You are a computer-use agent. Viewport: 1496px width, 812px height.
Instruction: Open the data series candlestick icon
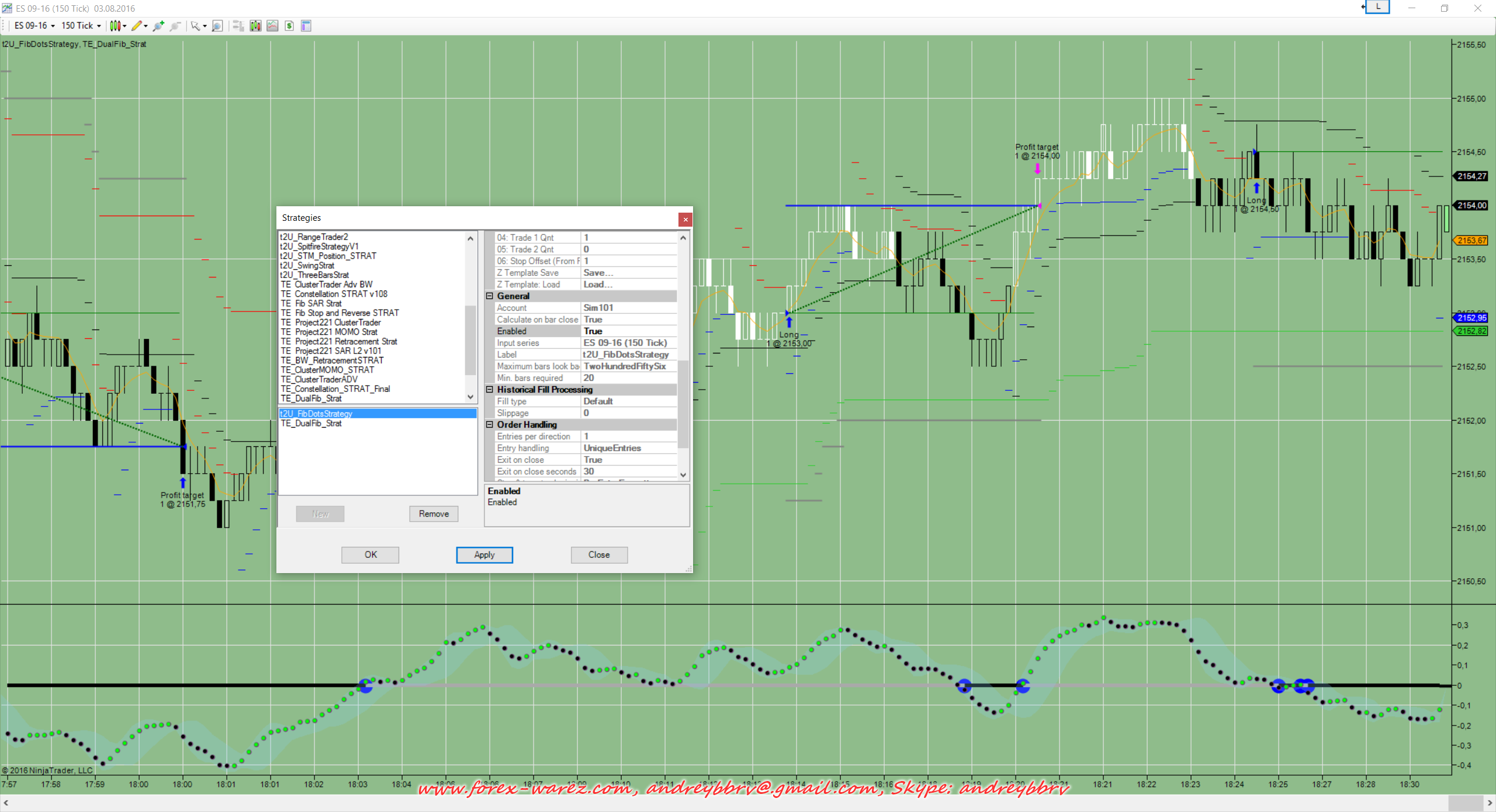point(255,26)
